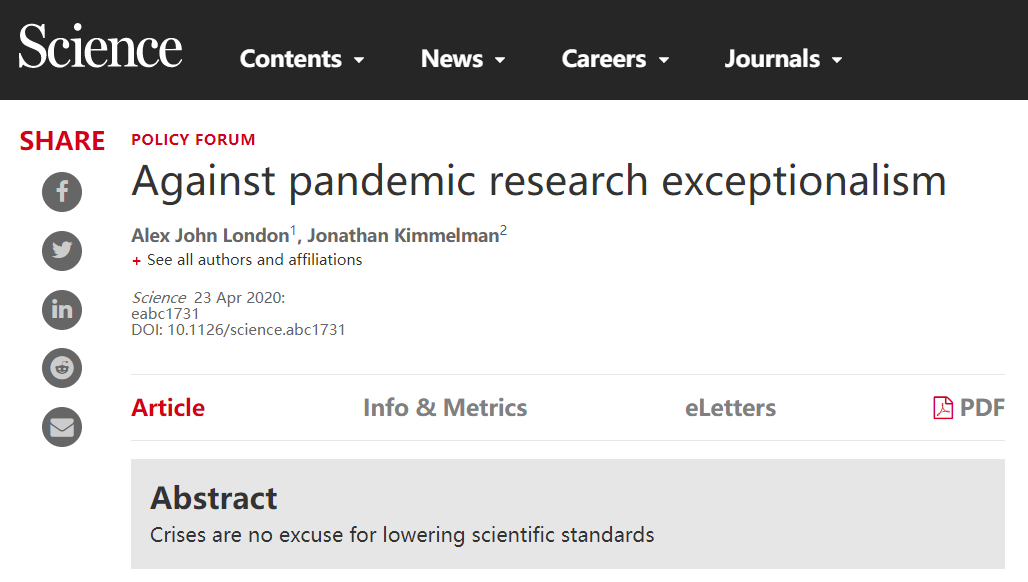Click the Science logo

(100, 46)
